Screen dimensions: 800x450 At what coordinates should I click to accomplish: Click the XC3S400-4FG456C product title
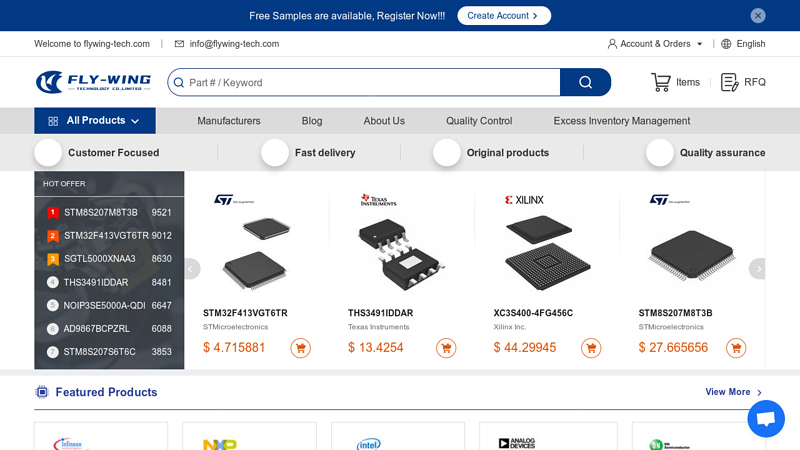click(533, 313)
